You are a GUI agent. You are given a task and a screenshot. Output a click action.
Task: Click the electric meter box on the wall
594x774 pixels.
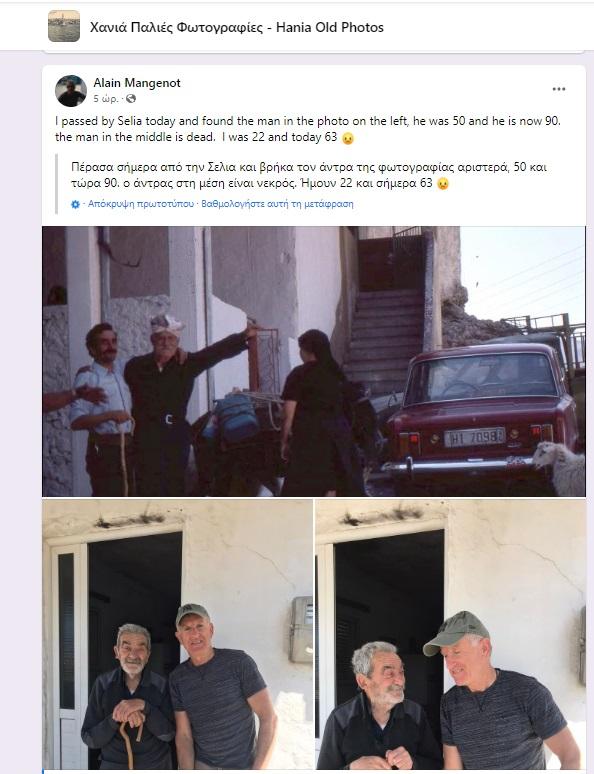coord(302,629)
